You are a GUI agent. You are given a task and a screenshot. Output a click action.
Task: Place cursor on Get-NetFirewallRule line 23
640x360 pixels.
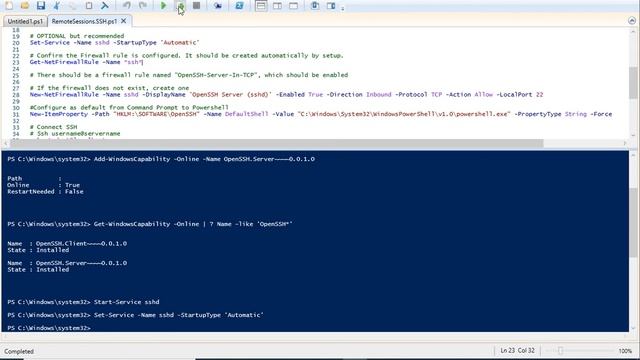tap(87, 62)
